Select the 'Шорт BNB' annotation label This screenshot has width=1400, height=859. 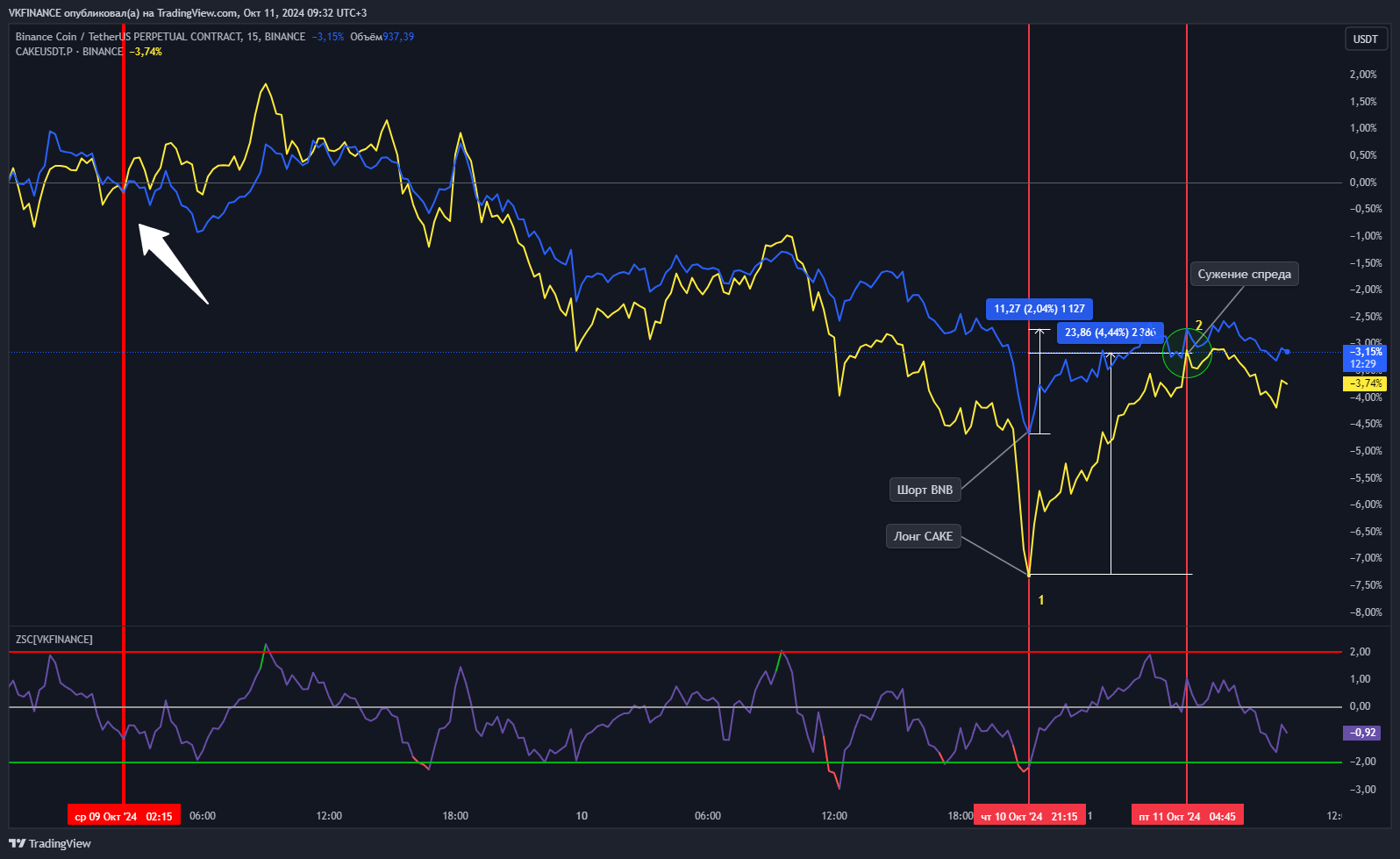tap(925, 490)
